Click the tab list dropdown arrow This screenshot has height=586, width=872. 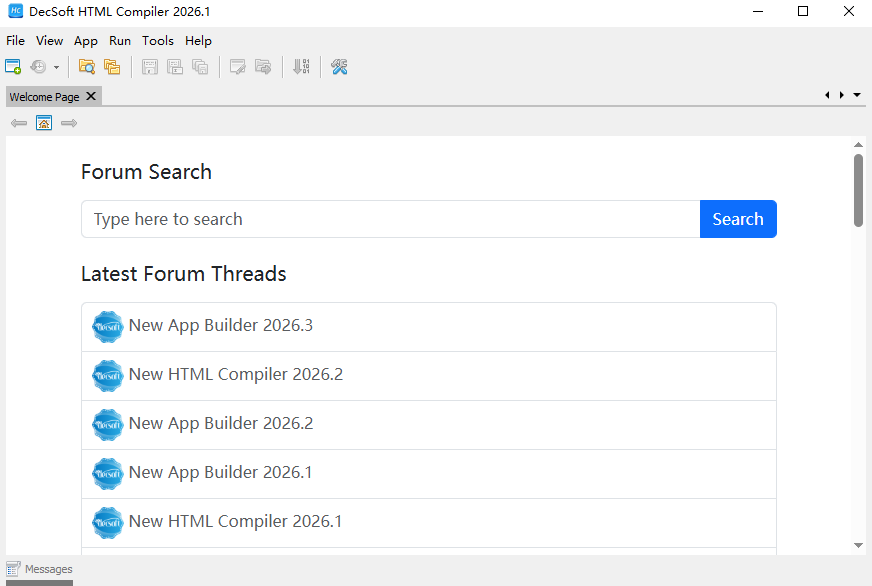tap(857, 94)
